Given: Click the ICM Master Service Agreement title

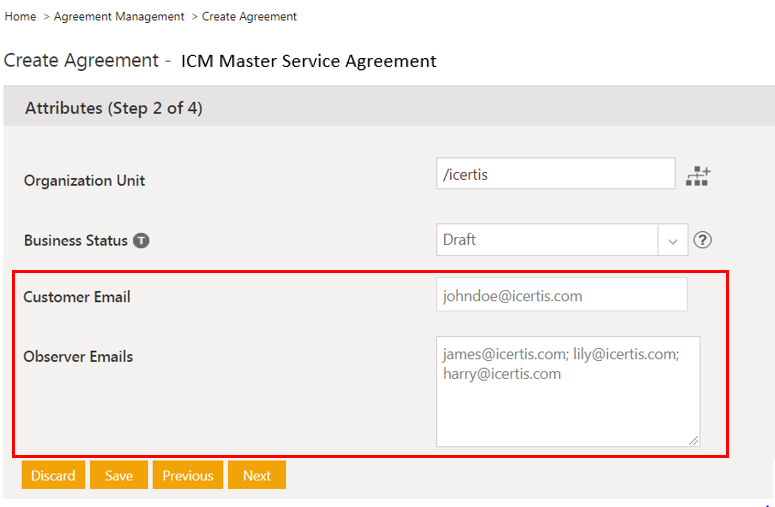Looking at the screenshot, I should tap(308, 61).
